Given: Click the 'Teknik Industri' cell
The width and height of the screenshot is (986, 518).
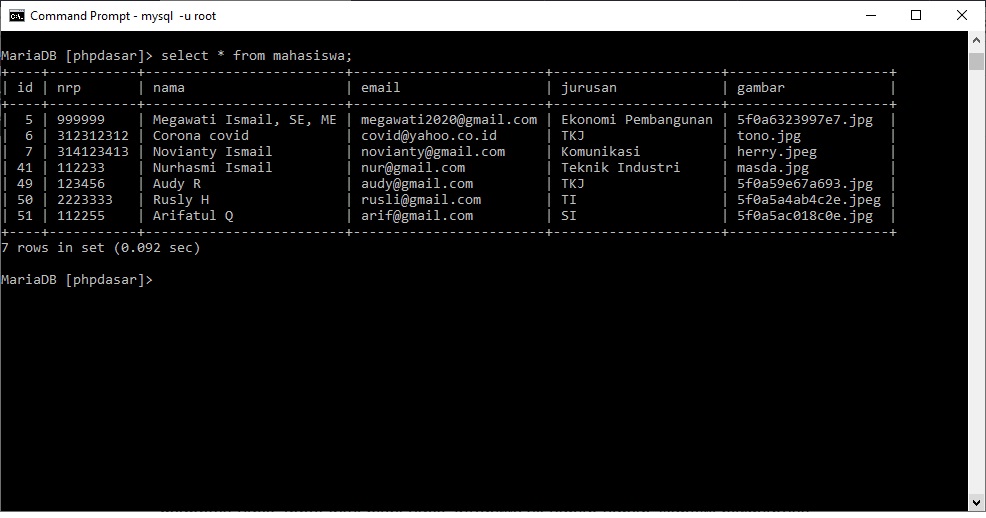Looking at the screenshot, I should click(x=621, y=168).
